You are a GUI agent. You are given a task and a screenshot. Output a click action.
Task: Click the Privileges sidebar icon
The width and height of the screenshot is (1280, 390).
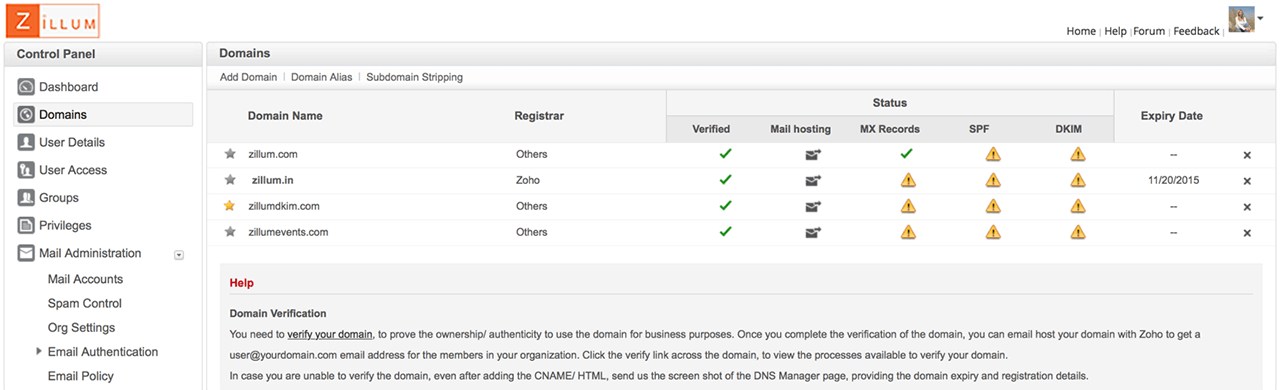tap(27, 225)
